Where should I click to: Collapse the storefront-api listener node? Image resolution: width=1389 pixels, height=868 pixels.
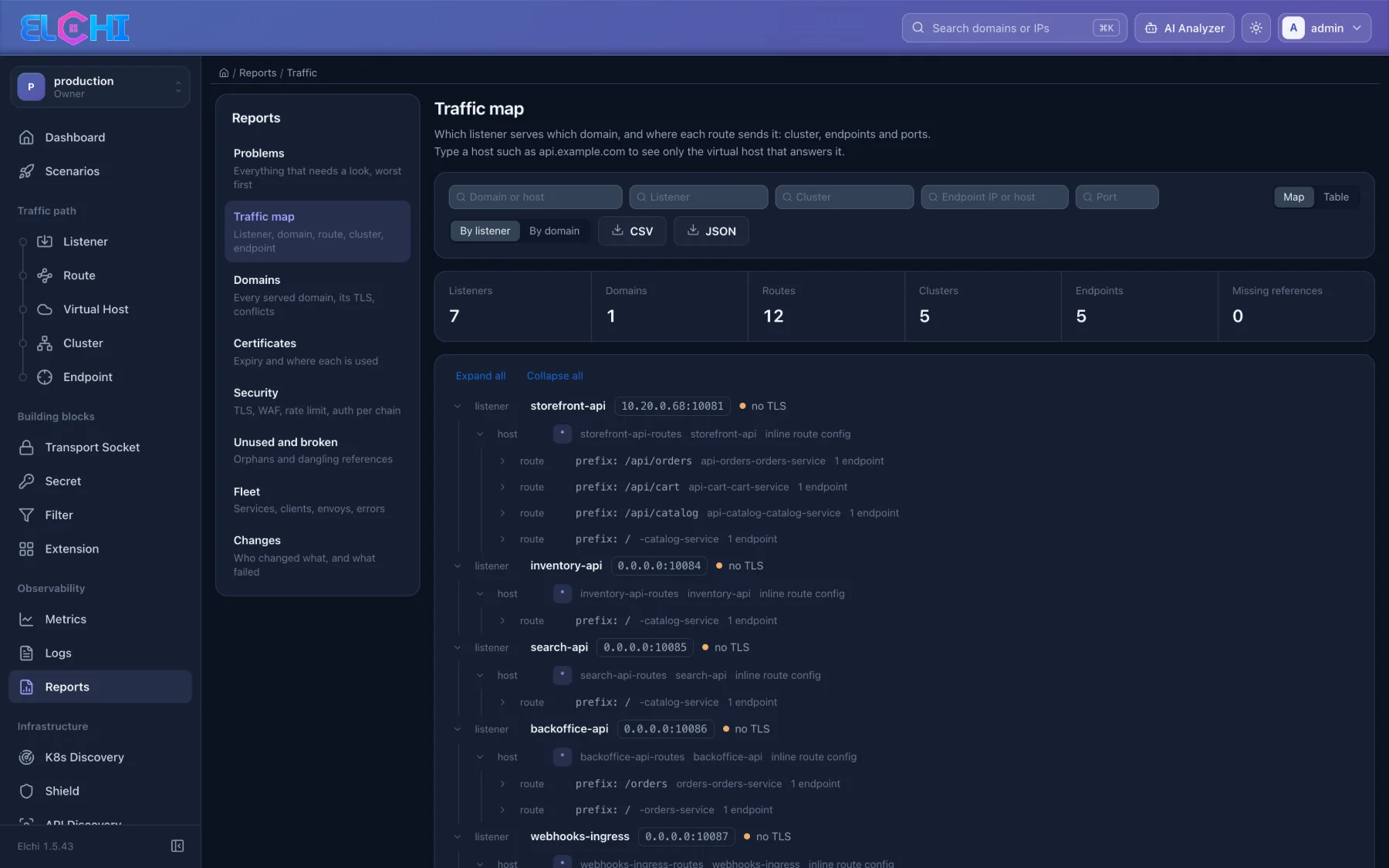(x=458, y=406)
